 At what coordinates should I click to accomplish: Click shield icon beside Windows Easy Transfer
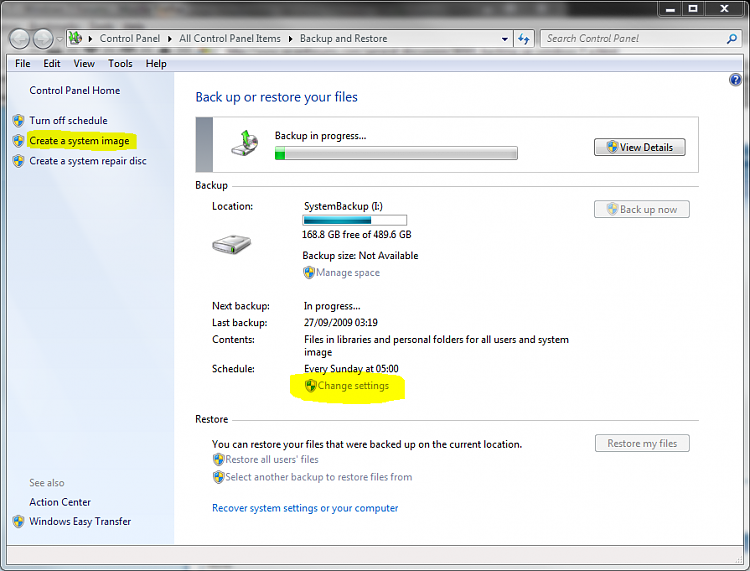coord(18,521)
